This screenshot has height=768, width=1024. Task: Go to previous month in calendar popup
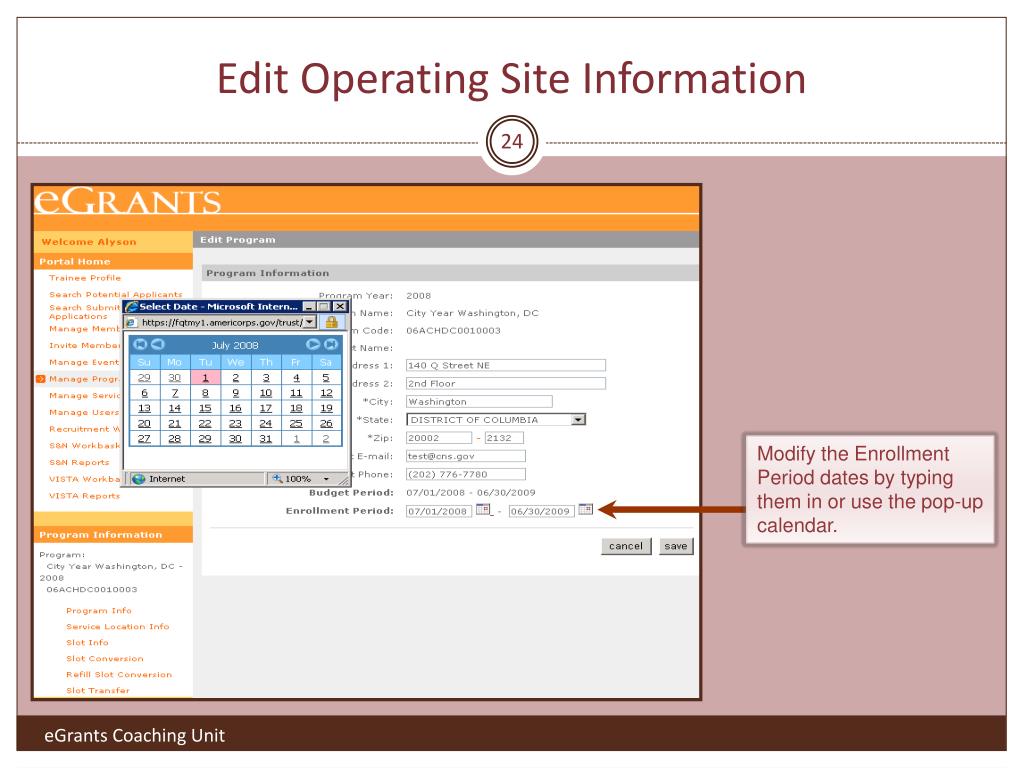click(x=157, y=344)
